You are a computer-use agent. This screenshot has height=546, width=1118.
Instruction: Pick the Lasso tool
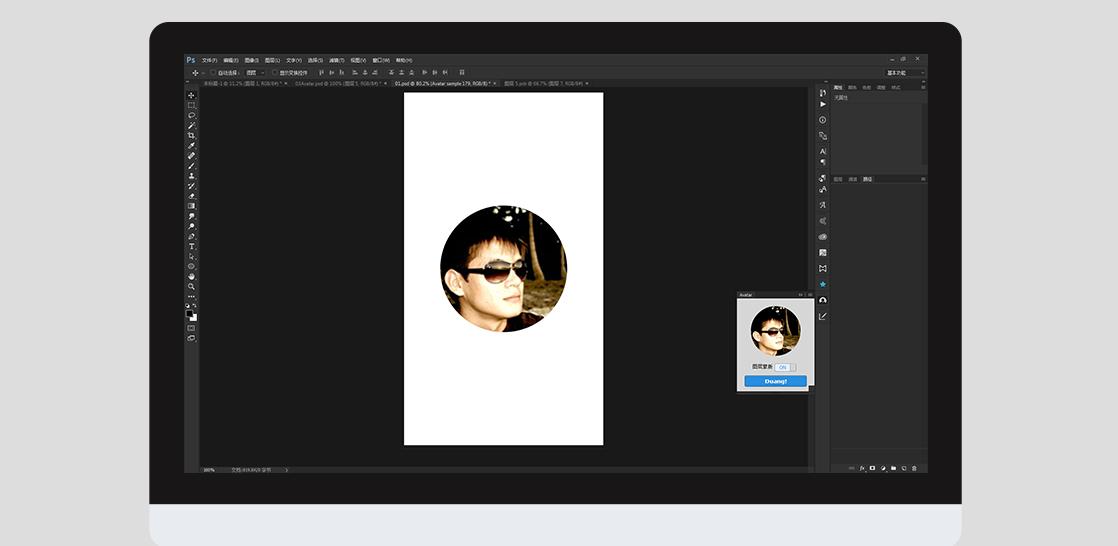click(x=191, y=115)
